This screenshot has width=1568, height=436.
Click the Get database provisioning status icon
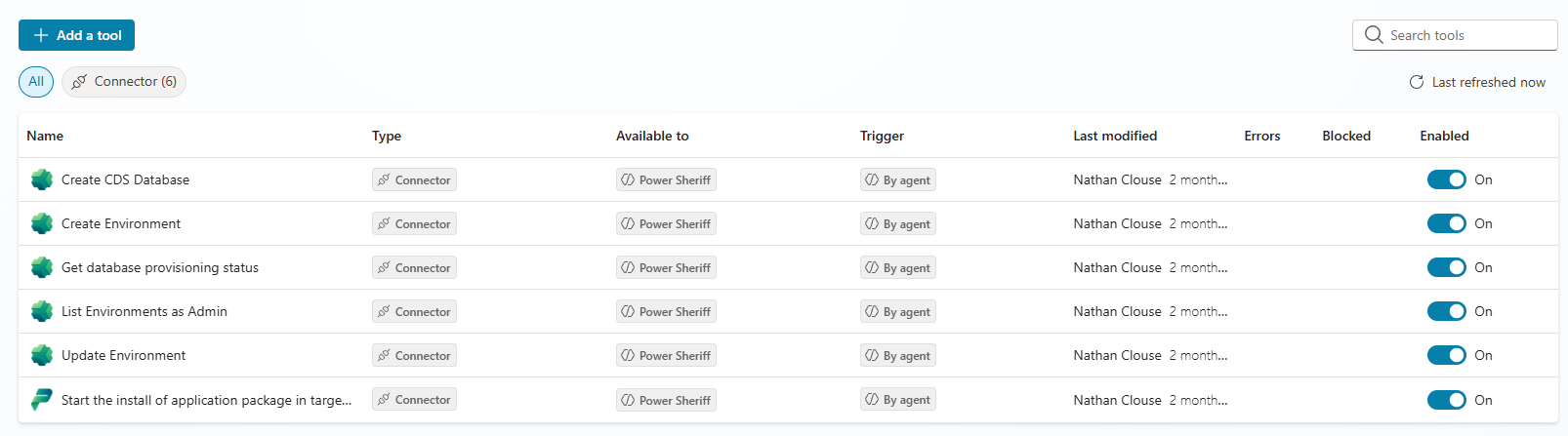(x=42, y=267)
